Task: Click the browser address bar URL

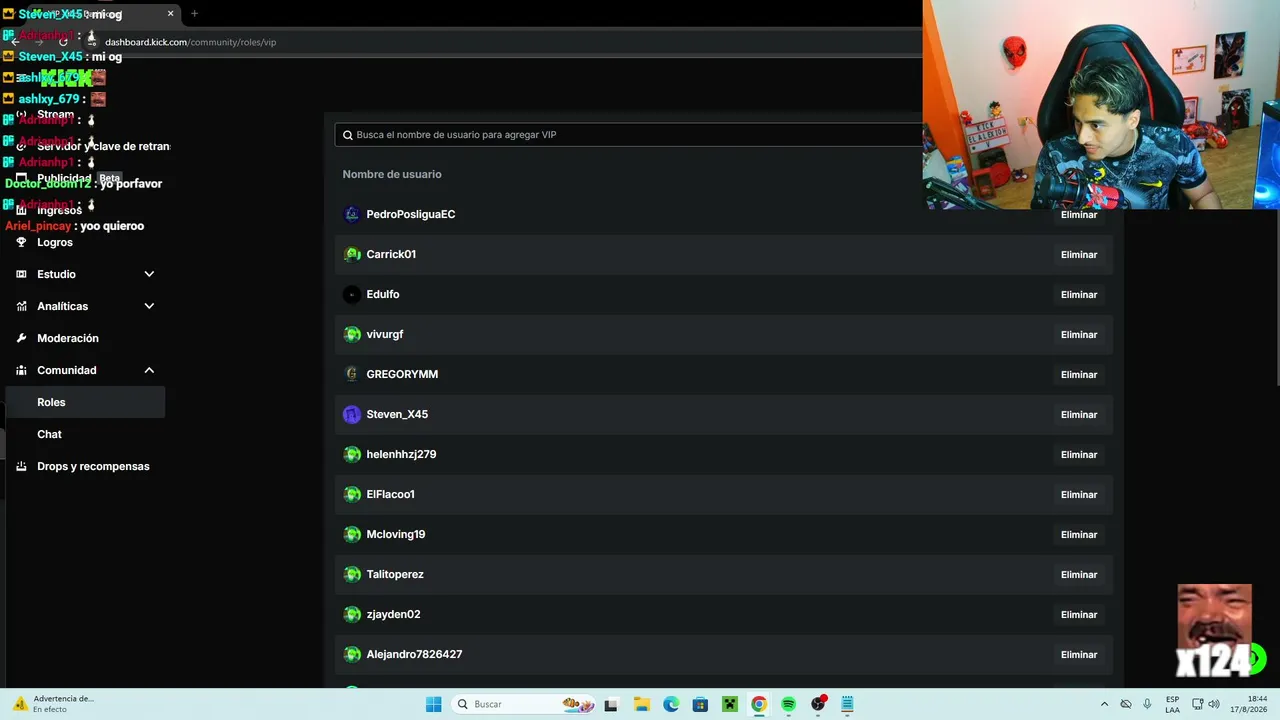Action: point(190,42)
